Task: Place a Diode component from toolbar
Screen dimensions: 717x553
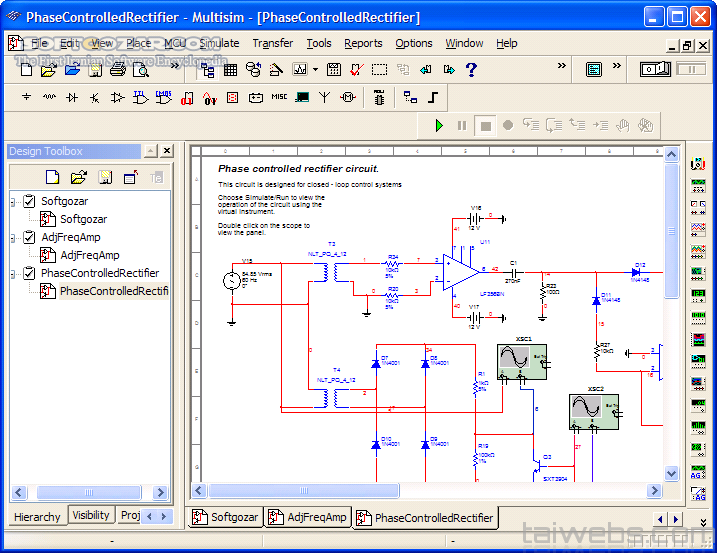Action: [73, 98]
